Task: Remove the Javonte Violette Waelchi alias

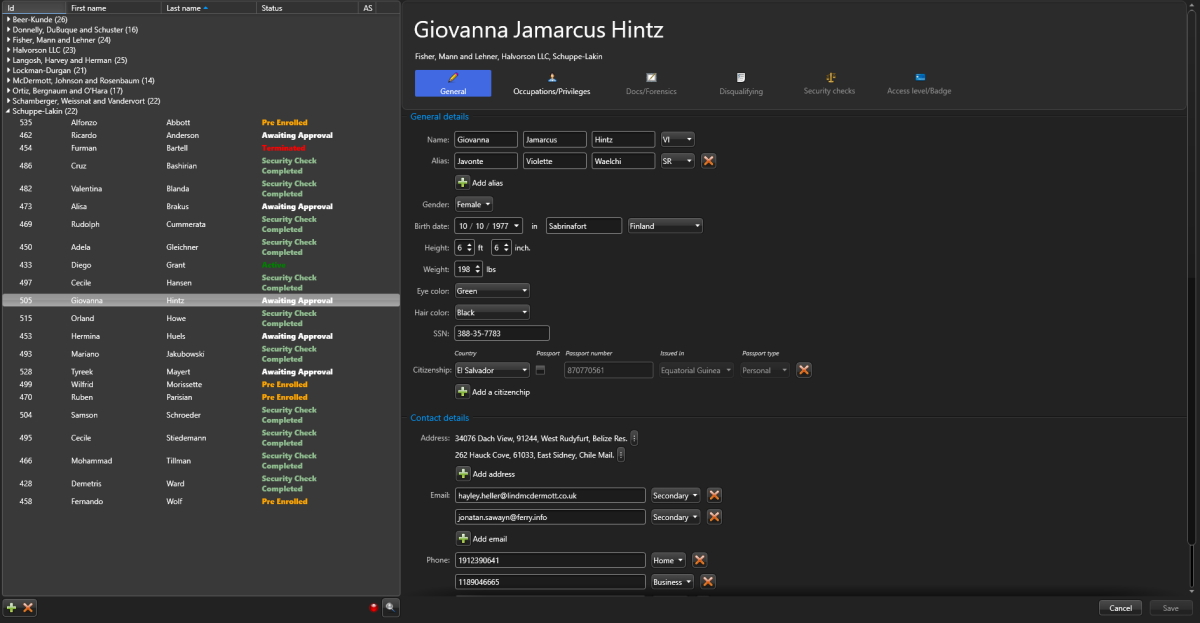Action: tap(708, 161)
